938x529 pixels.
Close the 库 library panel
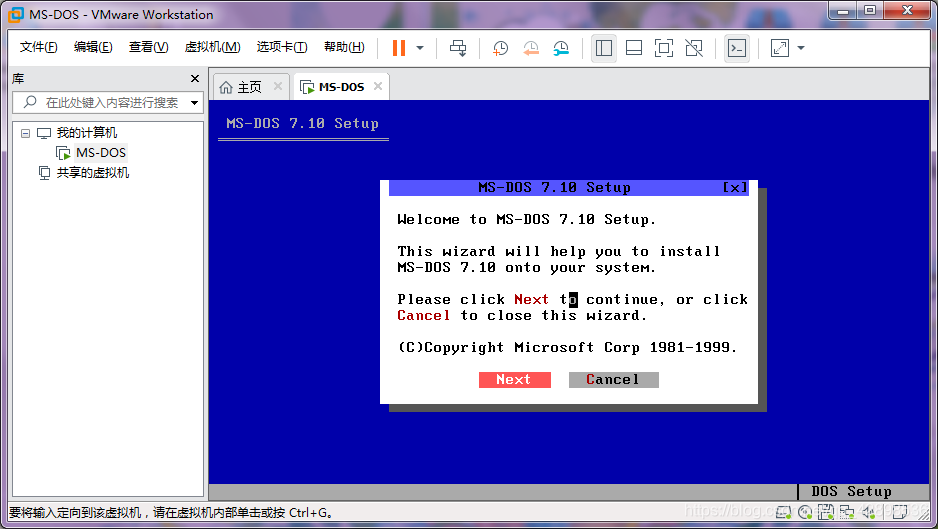pyautogui.click(x=194, y=78)
